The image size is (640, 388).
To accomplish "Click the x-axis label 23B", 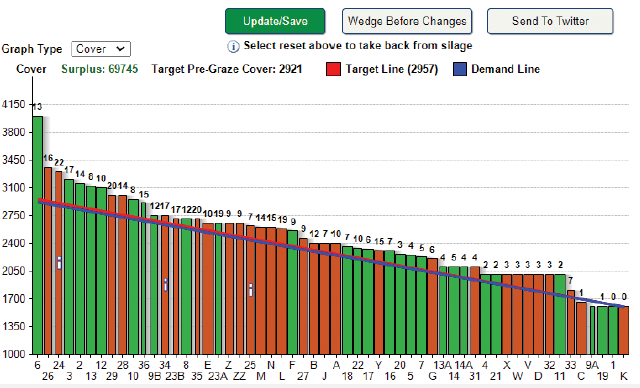I will [176, 376].
